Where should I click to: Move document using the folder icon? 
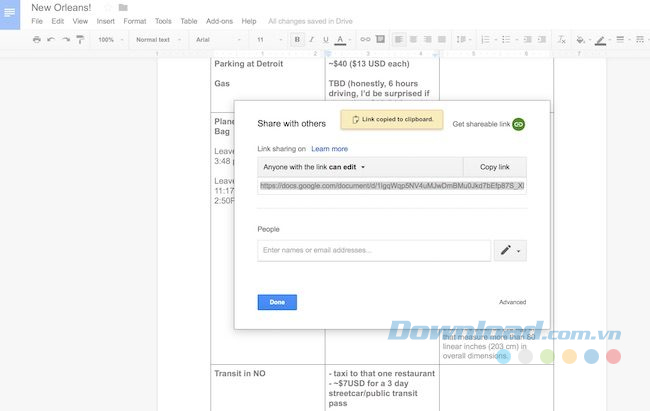click(x=123, y=7)
